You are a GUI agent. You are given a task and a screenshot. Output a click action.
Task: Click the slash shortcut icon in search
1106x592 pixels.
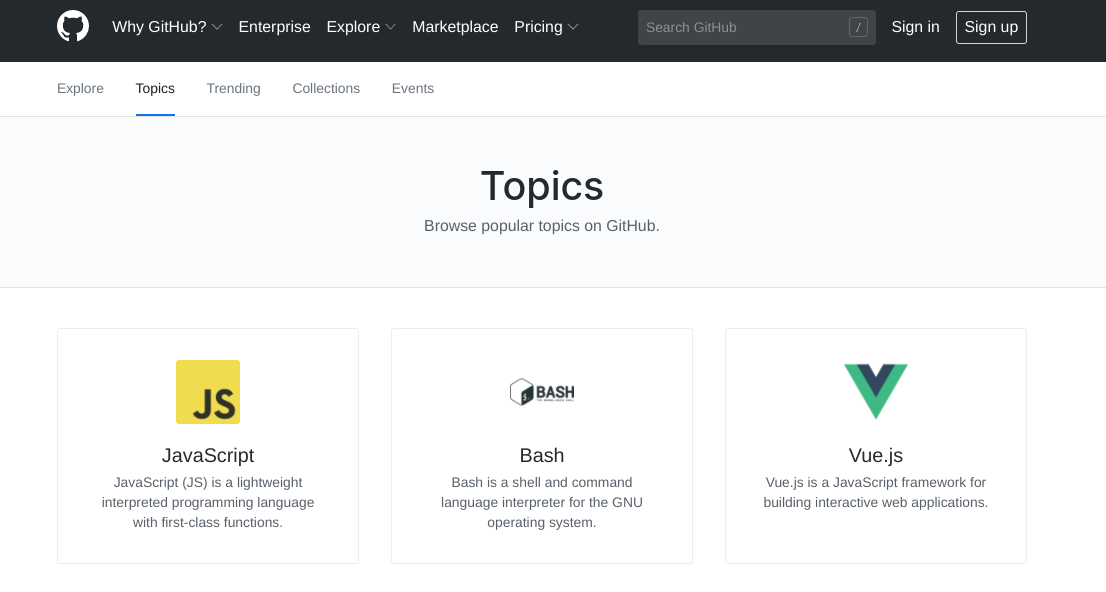point(858,28)
